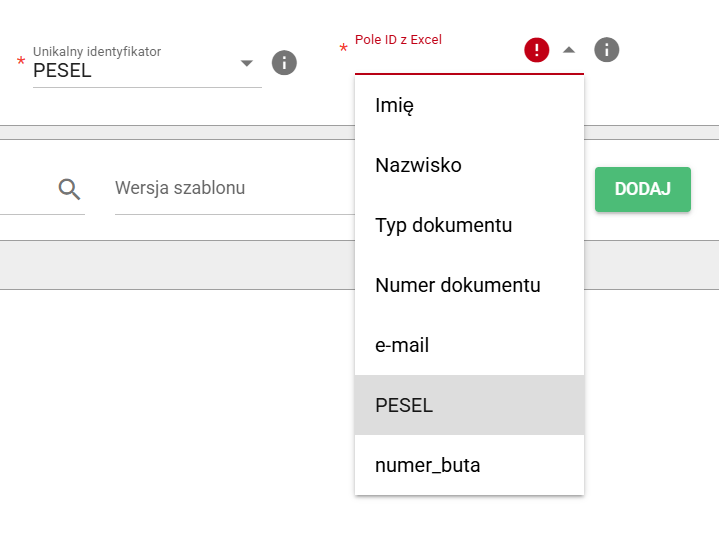This screenshot has width=719, height=534.
Task: Collapse Pole ID z Excel list arrow
Action: (x=569, y=49)
